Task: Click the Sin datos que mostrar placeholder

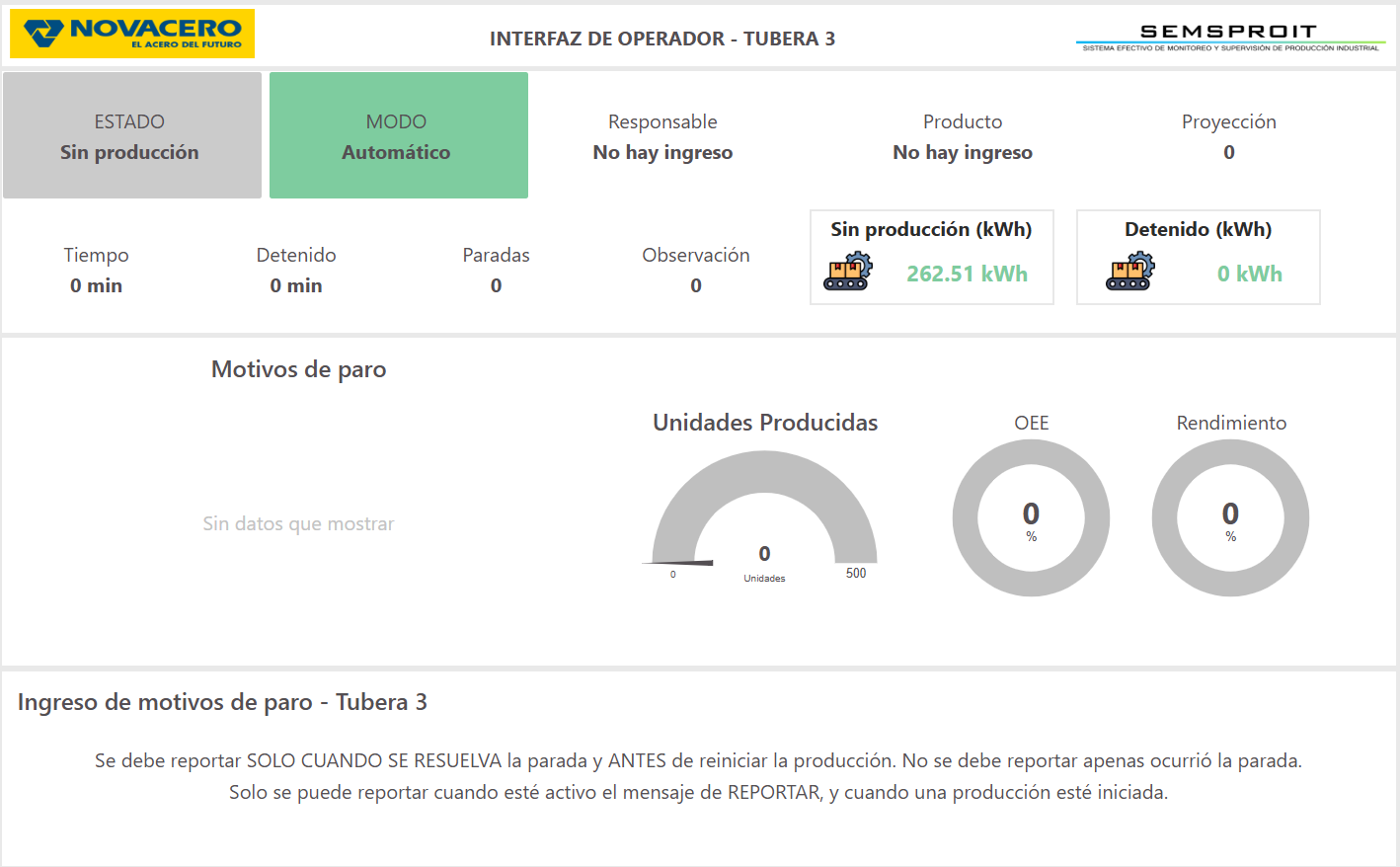Action: [x=298, y=523]
